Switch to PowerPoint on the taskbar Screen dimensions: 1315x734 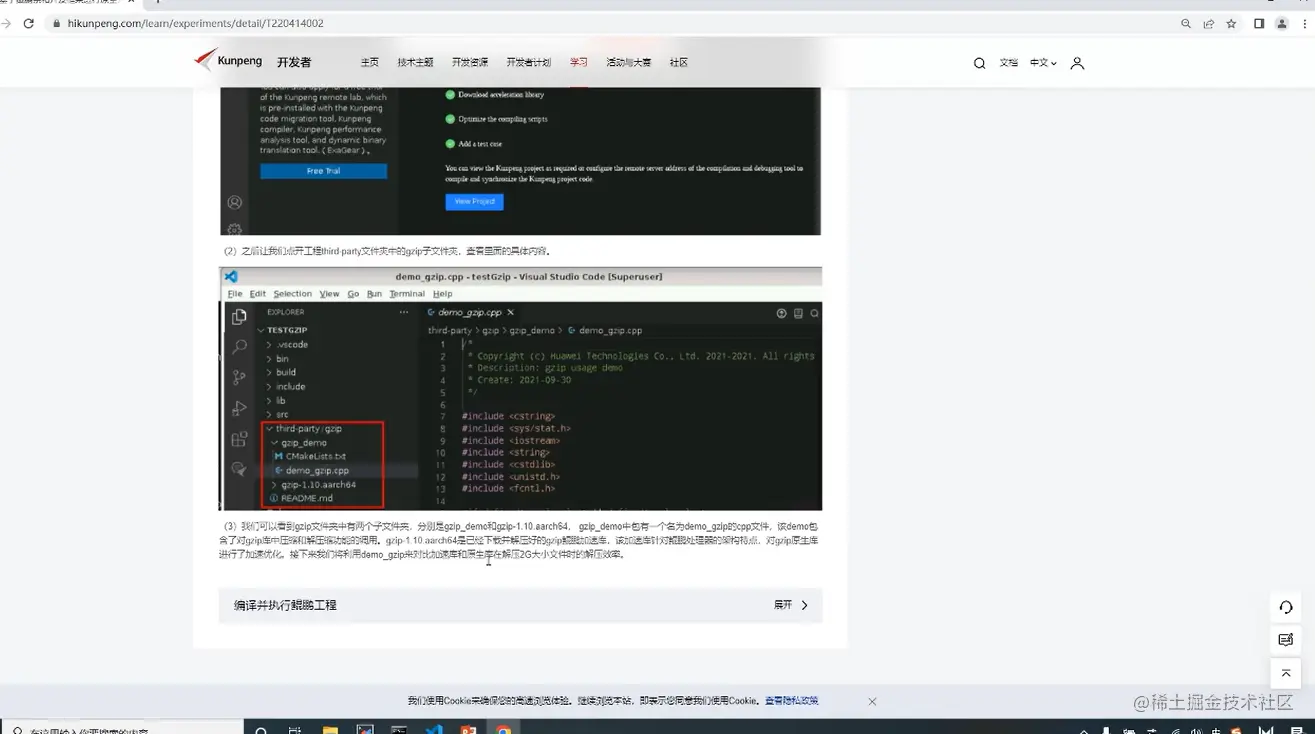pyautogui.click(x=468, y=729)
